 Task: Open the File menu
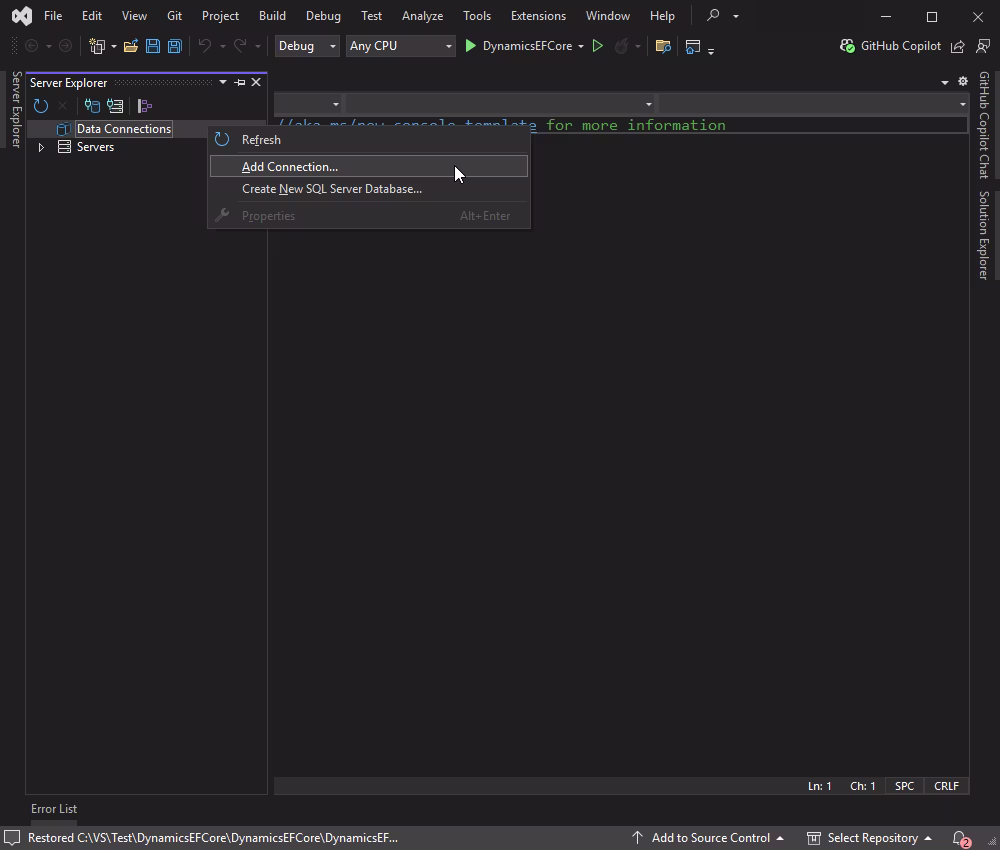pyautogui.click(x=53, y=16)
